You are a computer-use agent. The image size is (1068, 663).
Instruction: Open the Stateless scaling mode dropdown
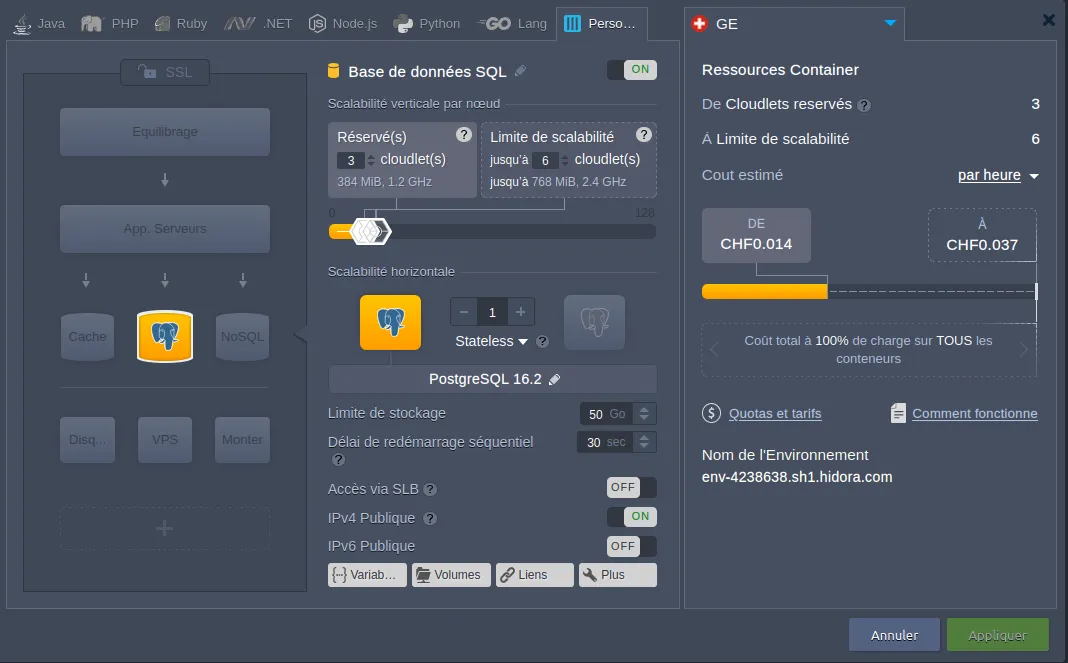tap(492, 341)
